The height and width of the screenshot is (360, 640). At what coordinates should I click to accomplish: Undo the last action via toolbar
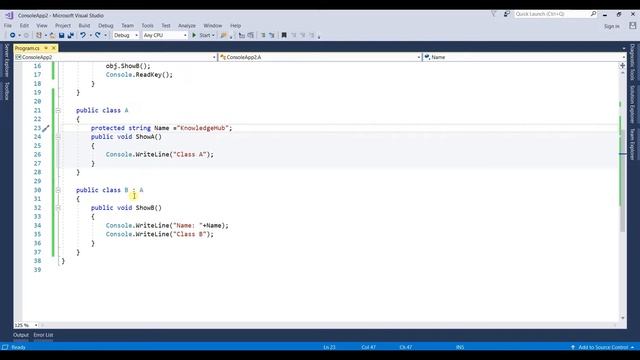coord(83,36)
